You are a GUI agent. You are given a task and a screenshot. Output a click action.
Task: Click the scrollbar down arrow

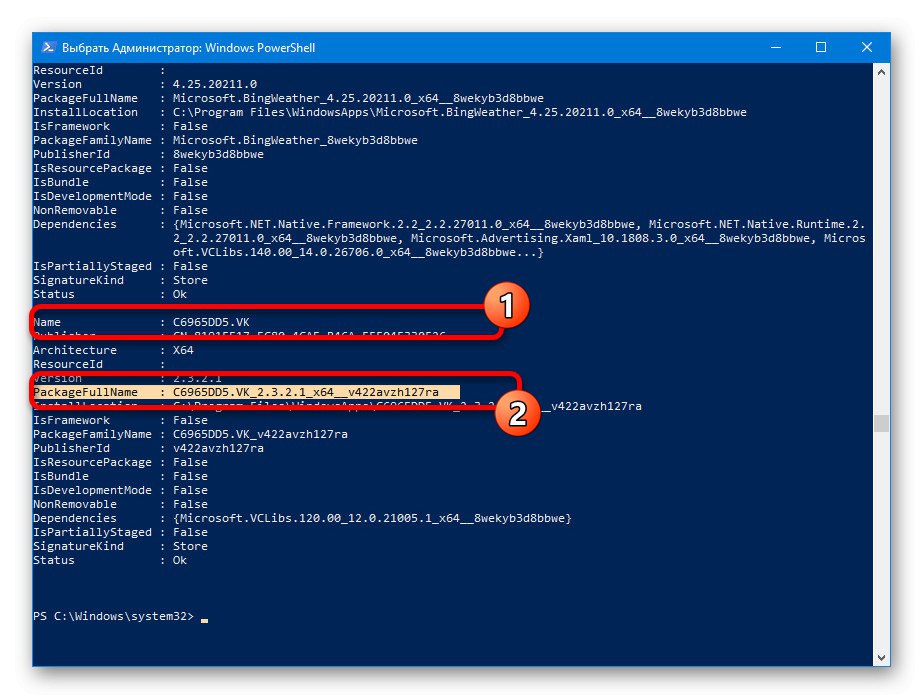click(x=881, y=657)
